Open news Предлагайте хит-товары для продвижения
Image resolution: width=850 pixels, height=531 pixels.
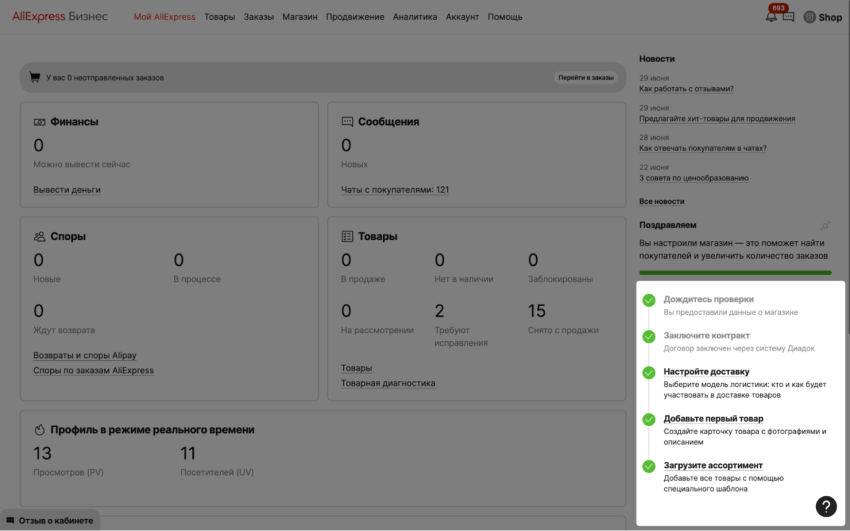(x=717, y=119)
